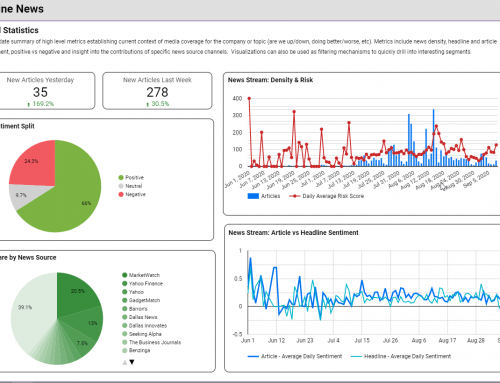Image resolution: width=500 pixels, height=383 pixels.
Task: Toggle the Articles series legend item
Action: tap(264, 196)
